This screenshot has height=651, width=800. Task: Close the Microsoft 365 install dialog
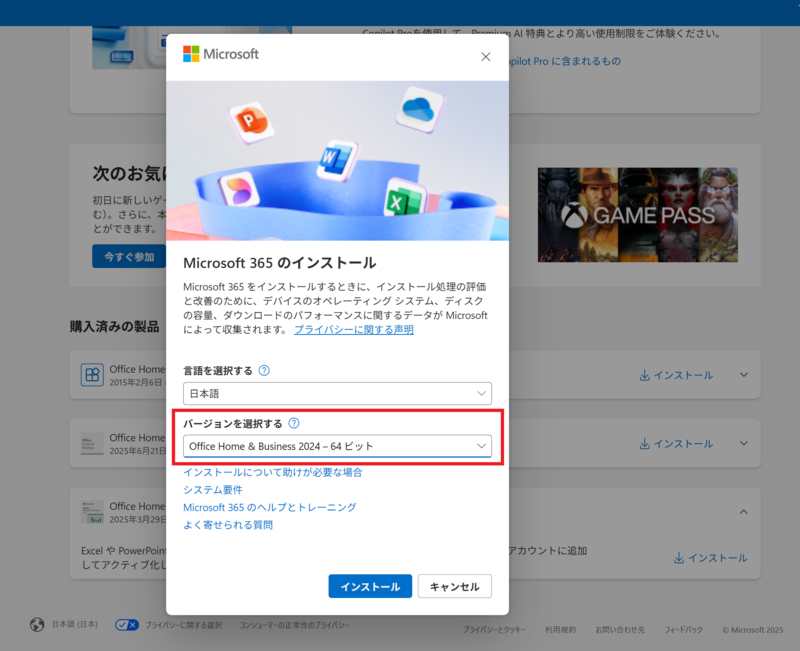tap(486, 57)
